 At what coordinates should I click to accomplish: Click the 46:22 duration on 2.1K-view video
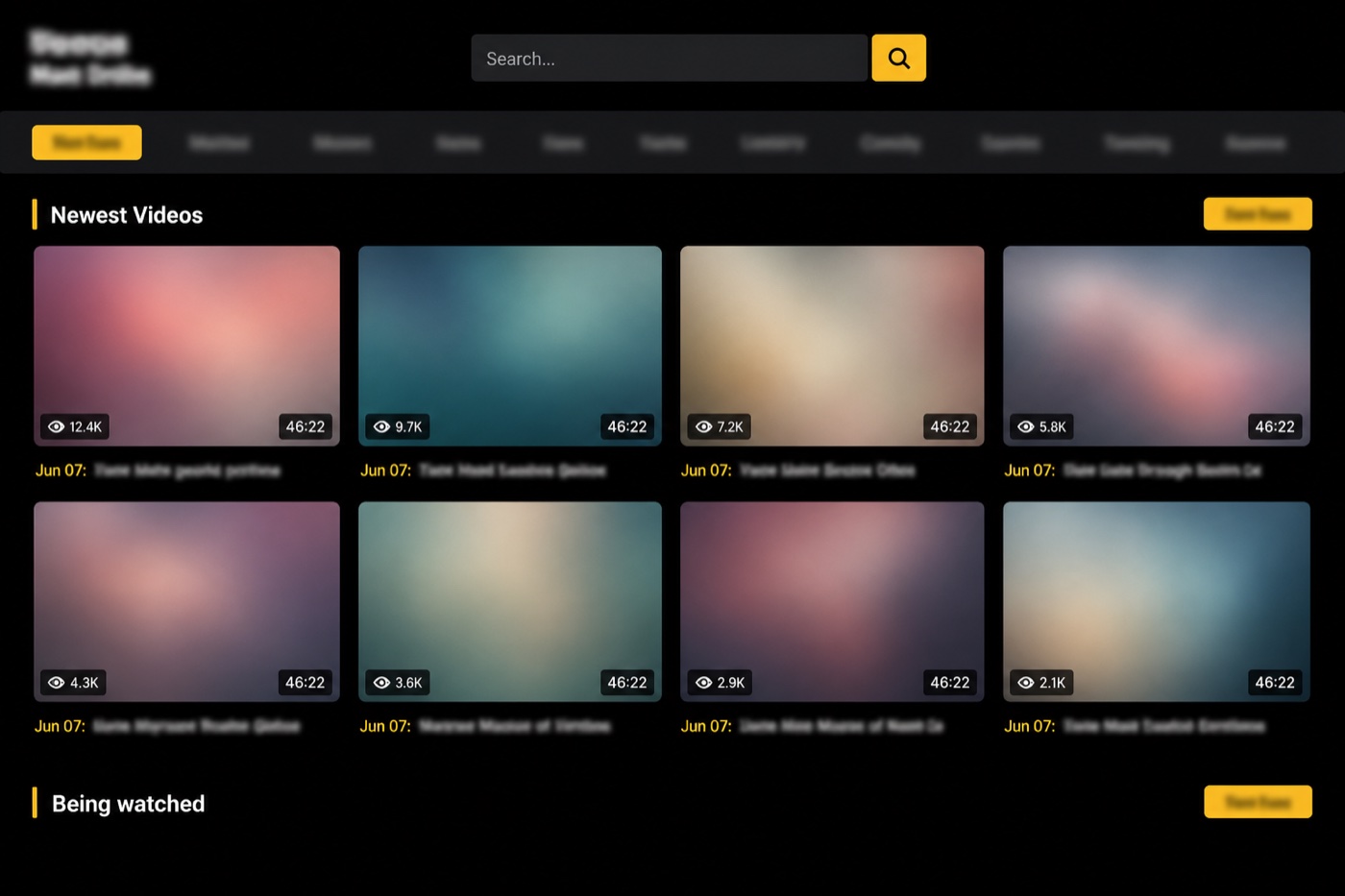point(1275,683)
